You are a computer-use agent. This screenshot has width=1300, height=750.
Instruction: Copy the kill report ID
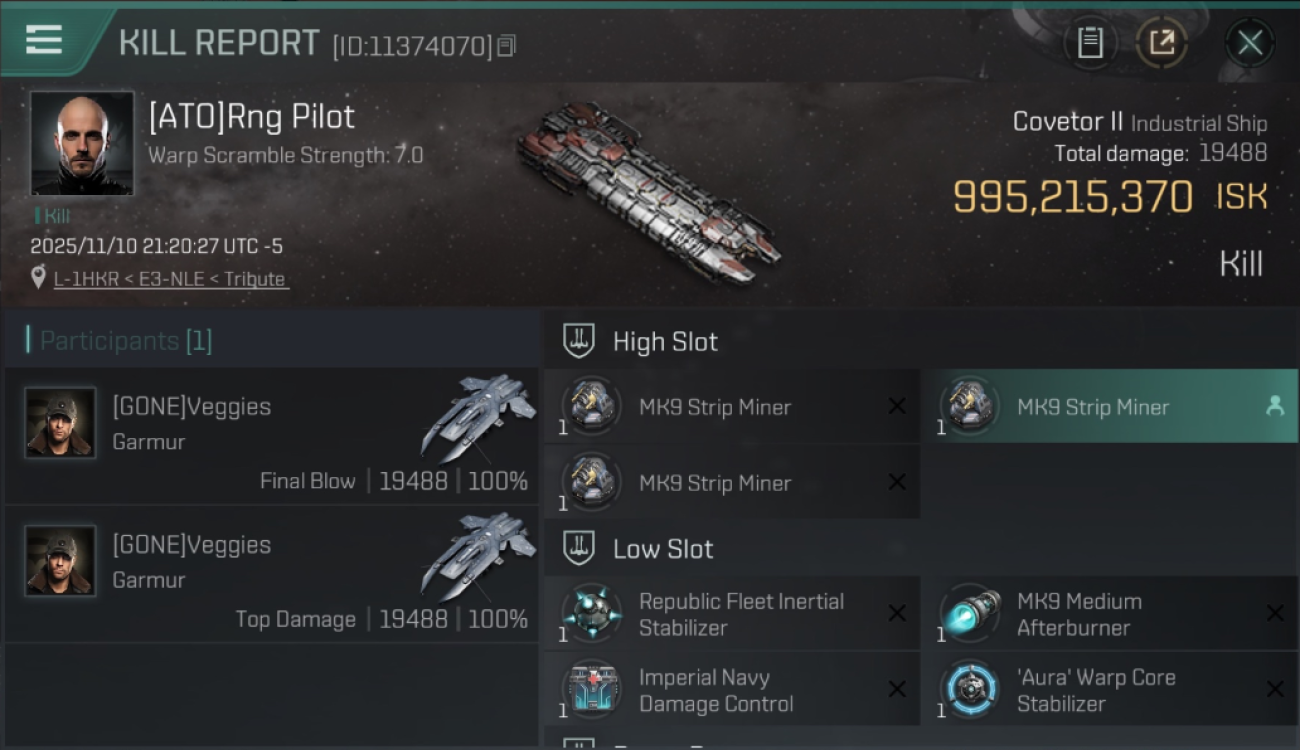coord(506,46)
